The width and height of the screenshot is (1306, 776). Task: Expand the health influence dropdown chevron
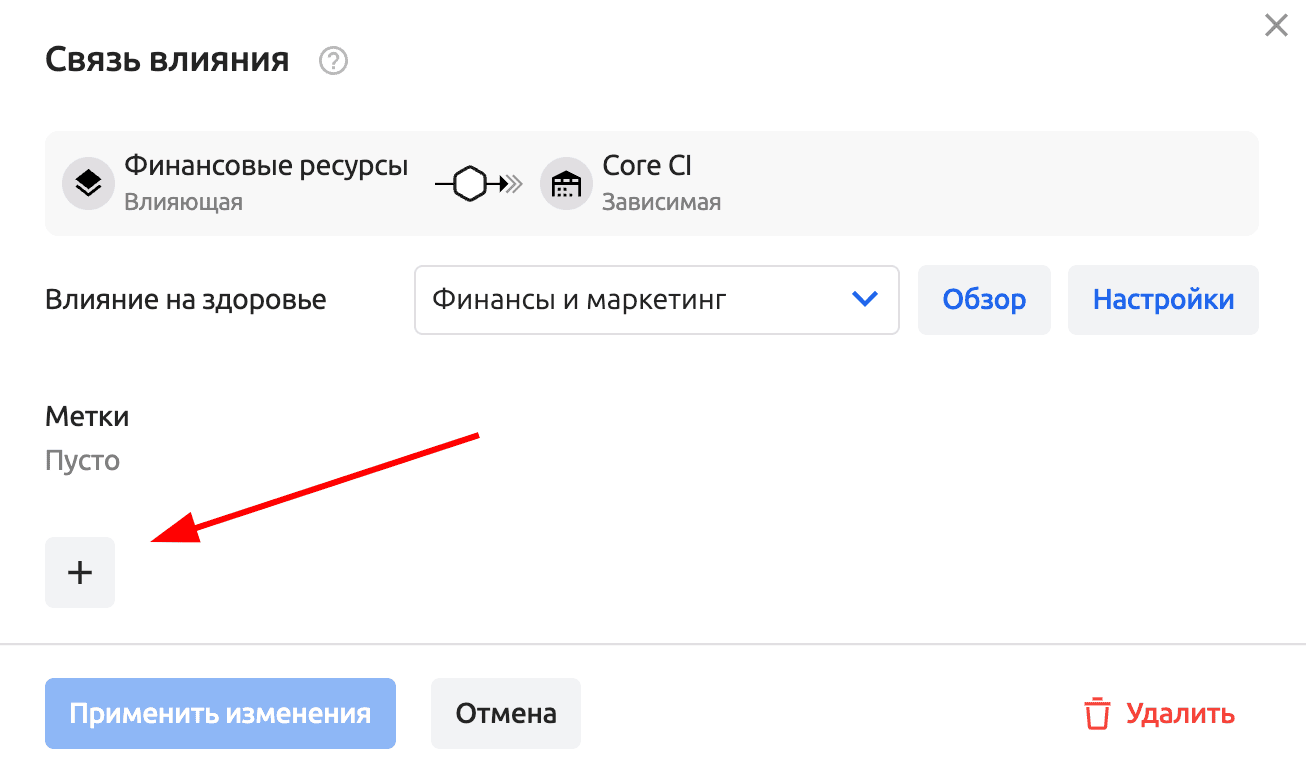point(864,299)
